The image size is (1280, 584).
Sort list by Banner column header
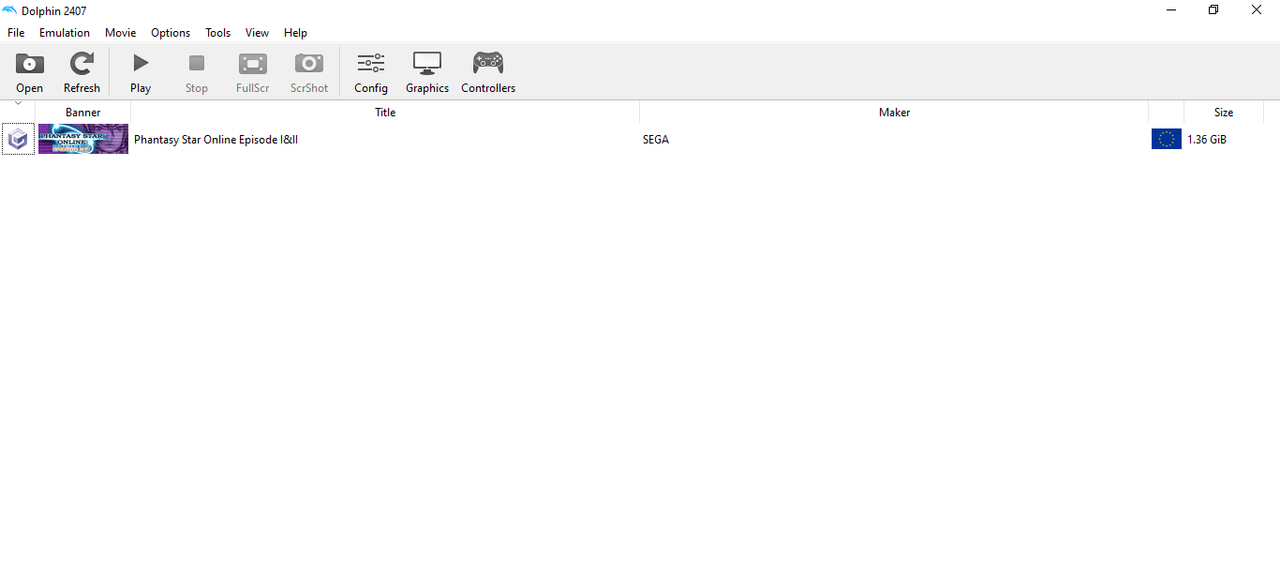pyautogui.click(x=83, y=112)
